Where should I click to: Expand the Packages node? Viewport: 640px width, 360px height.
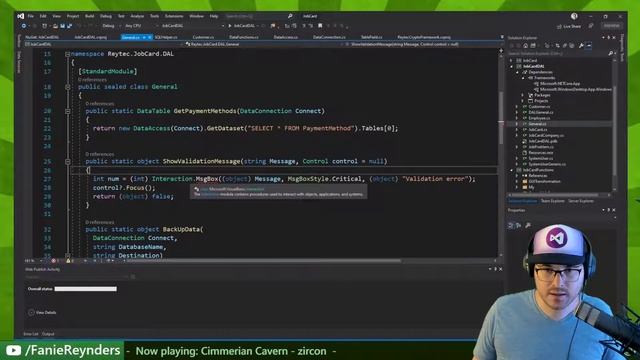[523, 95]
